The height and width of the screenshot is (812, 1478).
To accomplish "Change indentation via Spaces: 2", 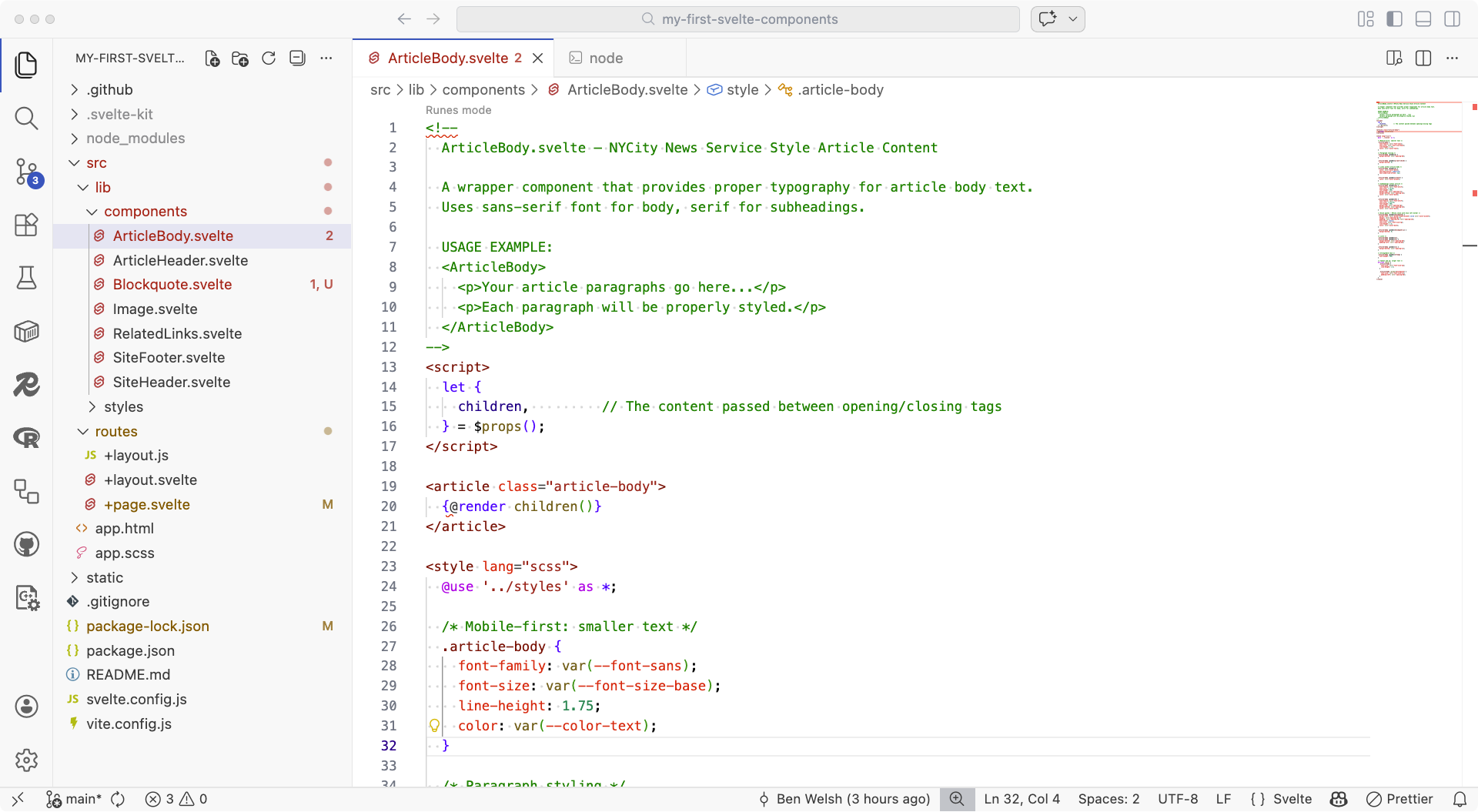I will pos(1108,800).
